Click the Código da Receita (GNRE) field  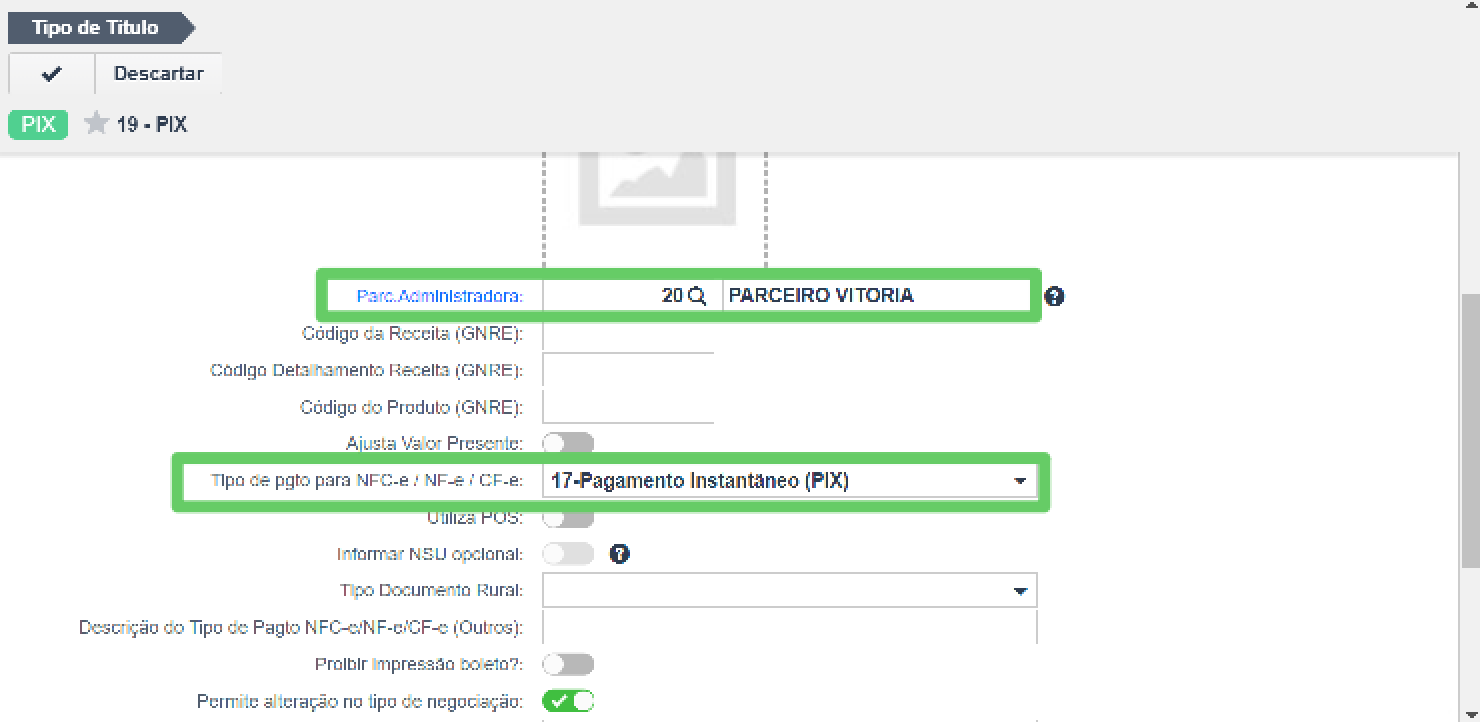tap(628, 334)
